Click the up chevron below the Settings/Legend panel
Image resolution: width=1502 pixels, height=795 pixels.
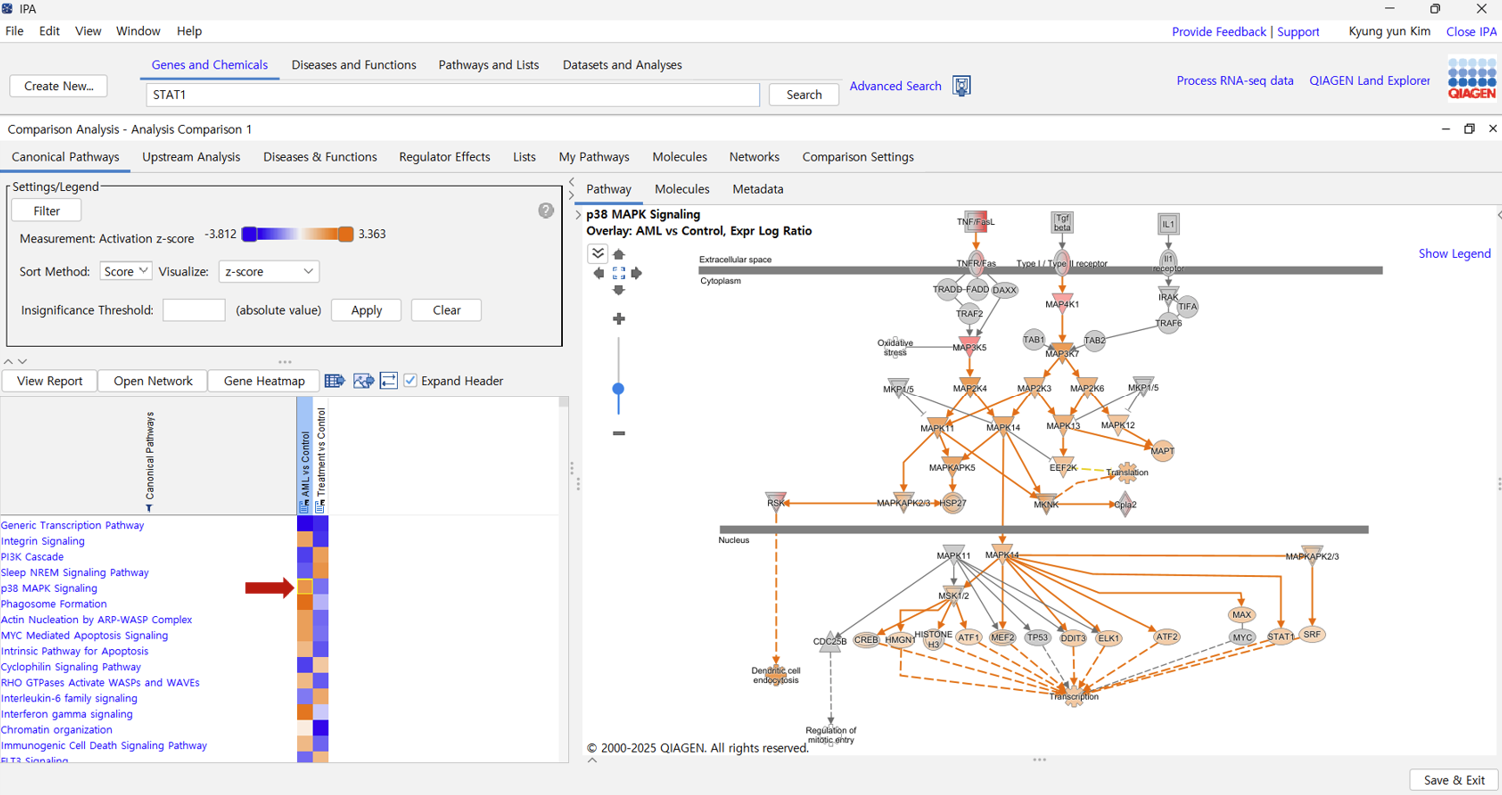pyautogui.click(x=8, y=361)
